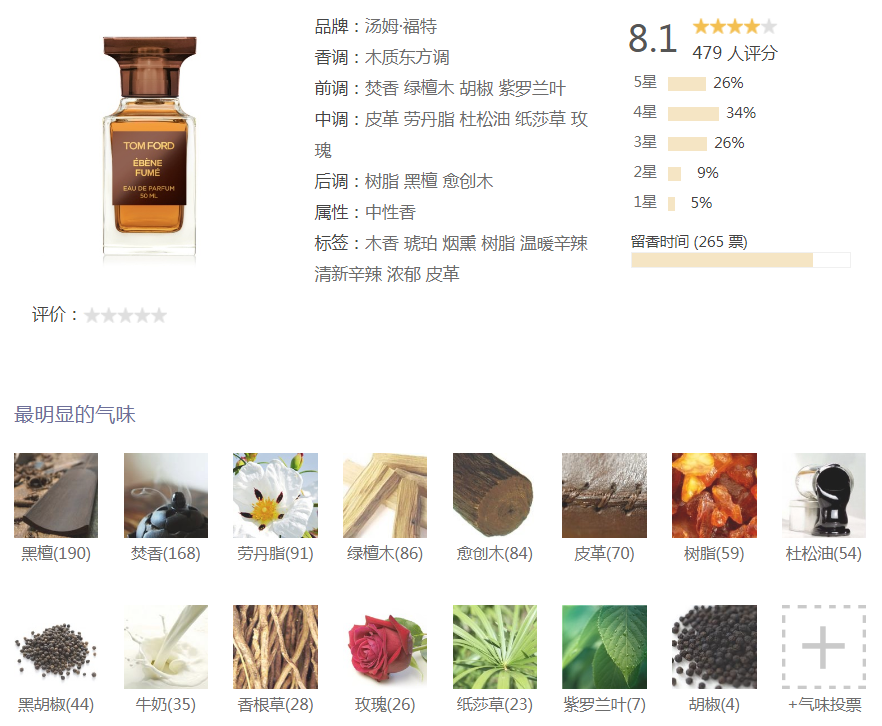Open the 皮革 leather image
The image size is (882, 726).
pyautogui.click(x=604, y=495)
